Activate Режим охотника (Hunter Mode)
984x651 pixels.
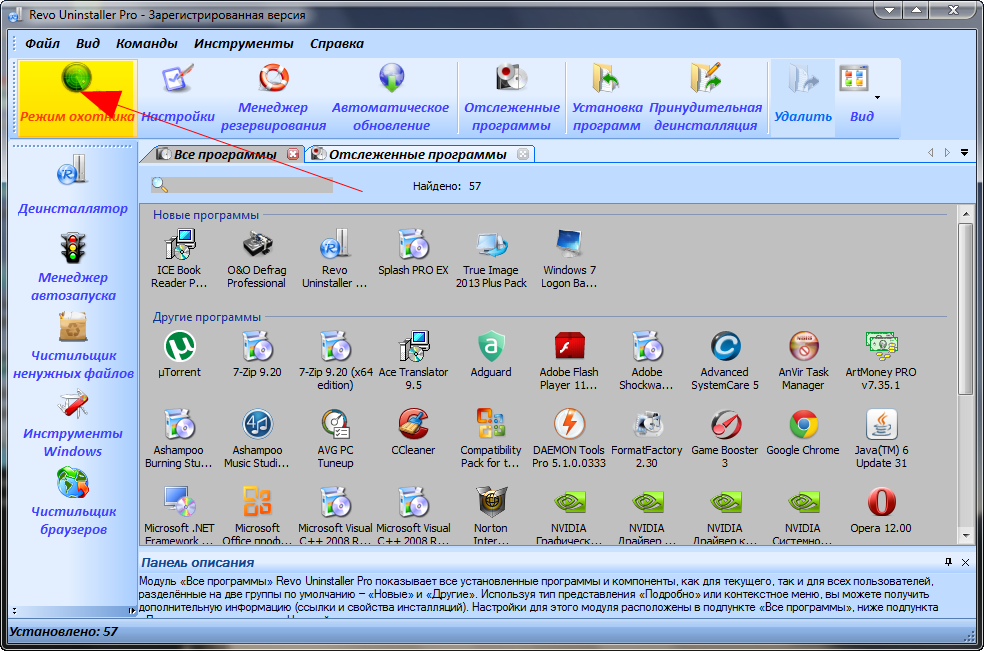click(x=77, y=98)
